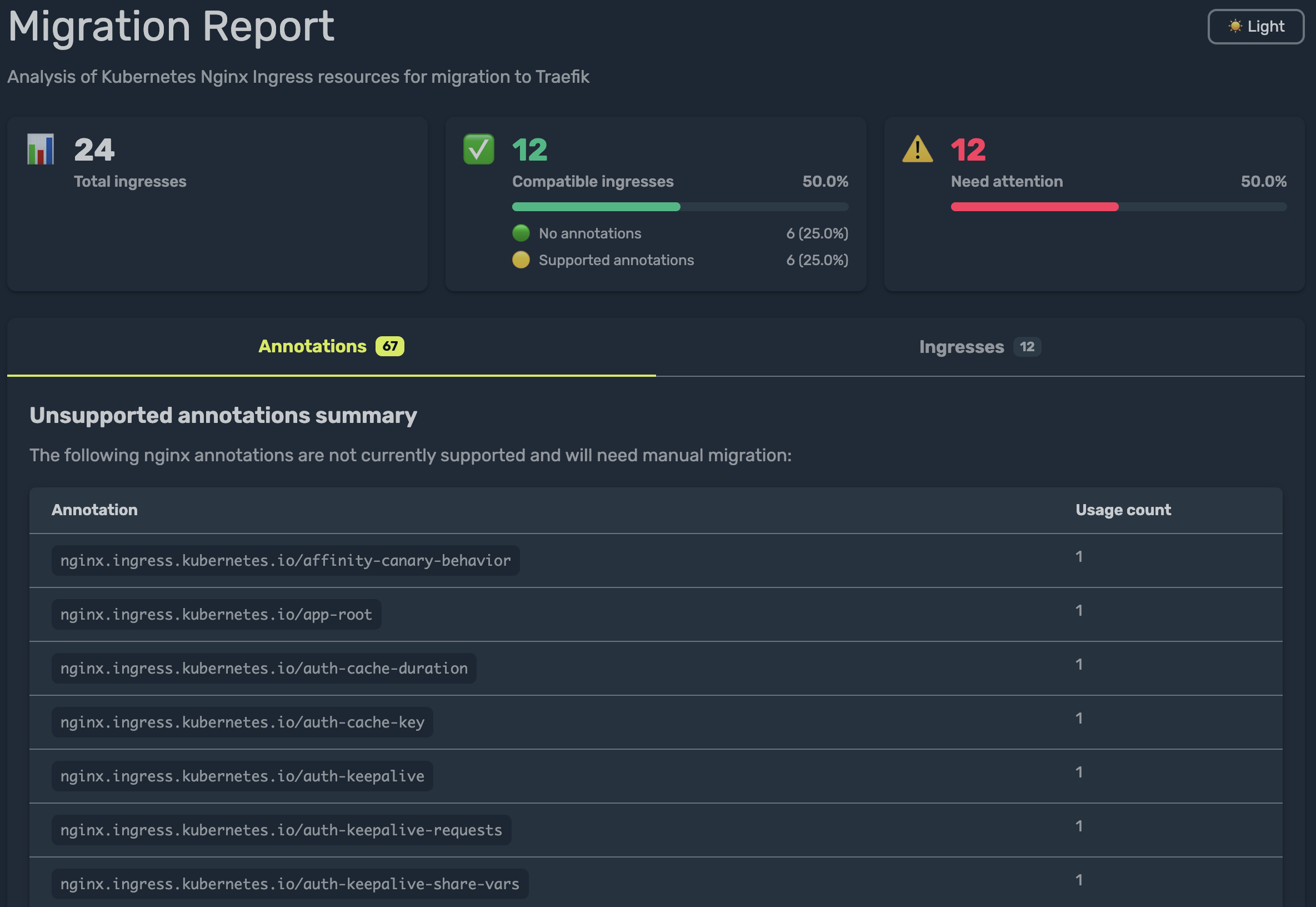This screenshot has width=1316, height=907.
Task: Select the app-root annotation
Action: click(217, 614)
